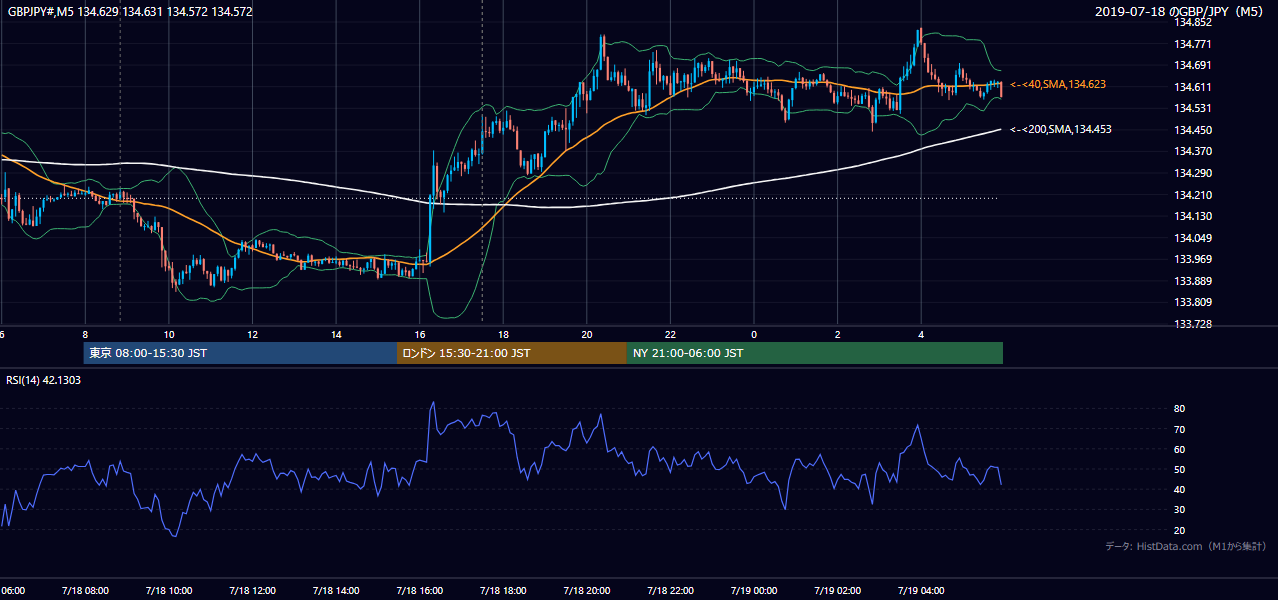Viewport: 1278px width, 600px height.
Task: Select the NY 21:00-06:00 JST session bar
Action: coord(815,353)
